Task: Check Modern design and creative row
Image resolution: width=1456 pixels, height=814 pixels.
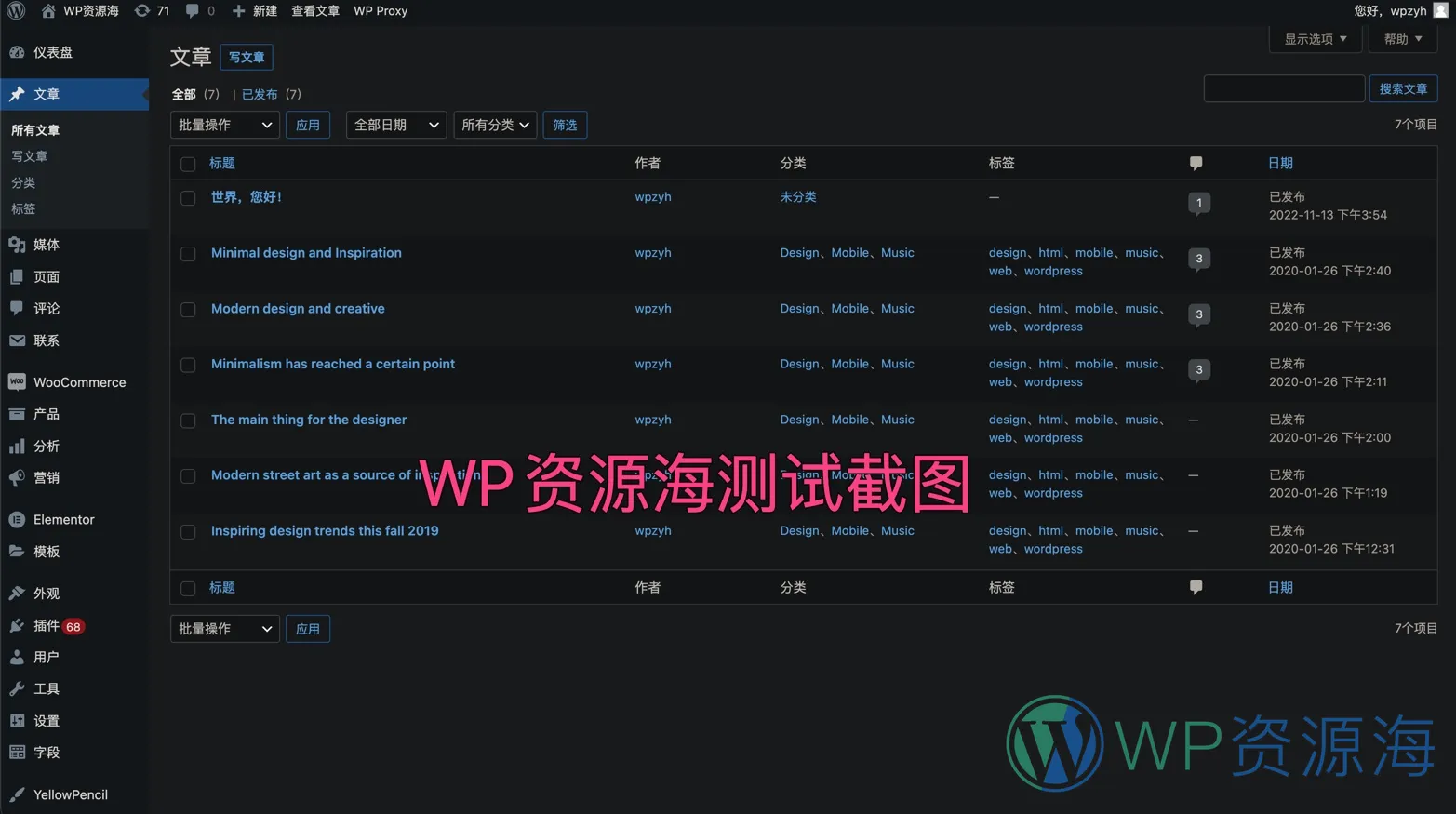Action: pos(188,310)
